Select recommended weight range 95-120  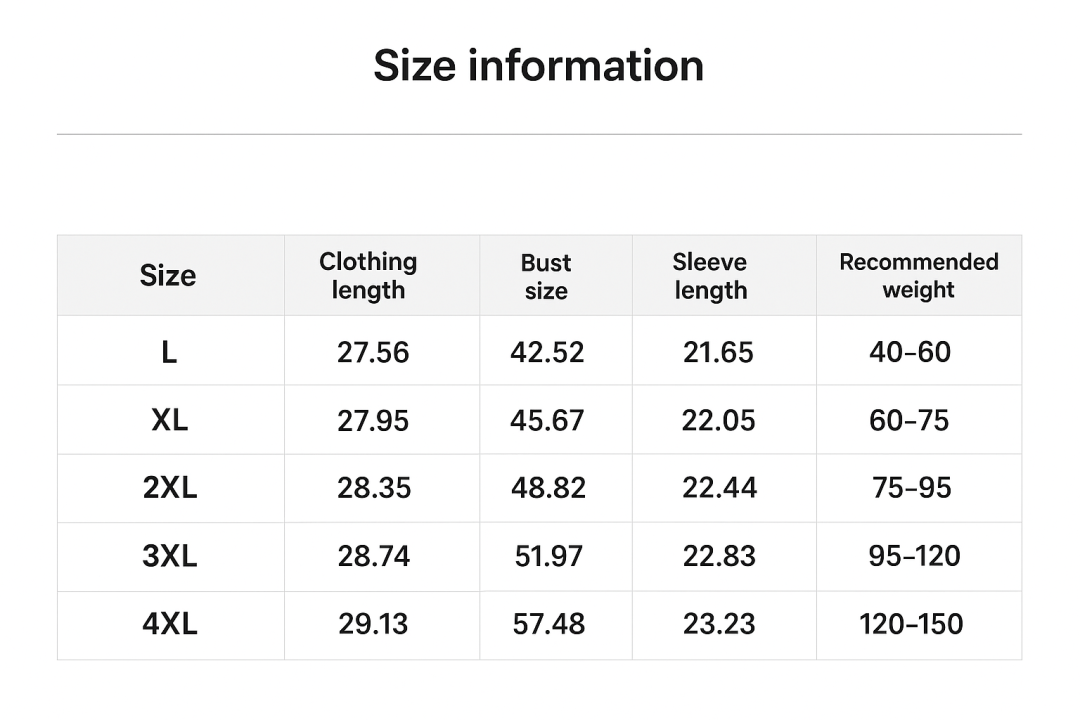click(914, 556)
